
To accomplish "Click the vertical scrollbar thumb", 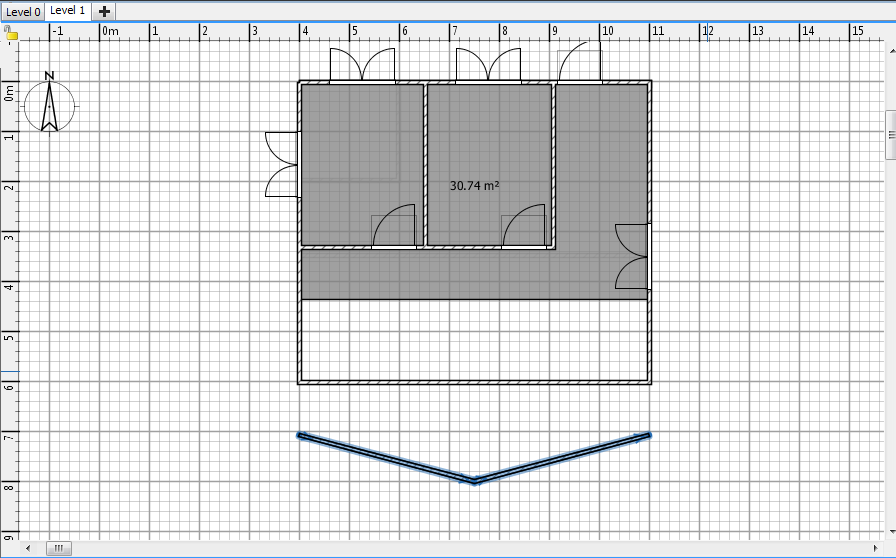I will (x=891, y=135).
